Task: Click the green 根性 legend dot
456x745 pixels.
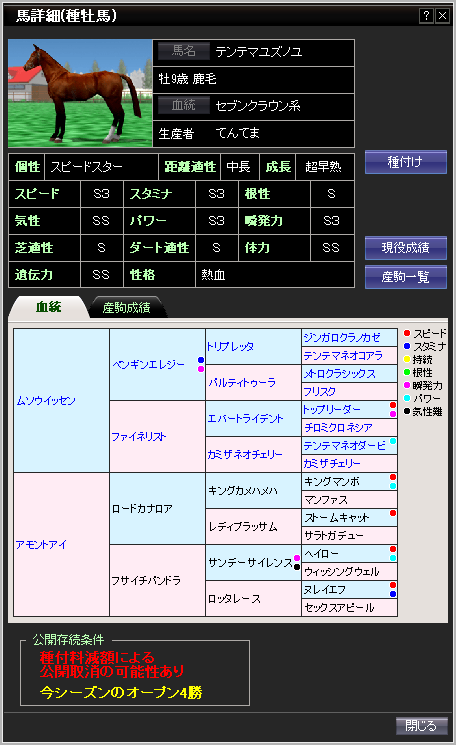Action: [x=407, y=372]
